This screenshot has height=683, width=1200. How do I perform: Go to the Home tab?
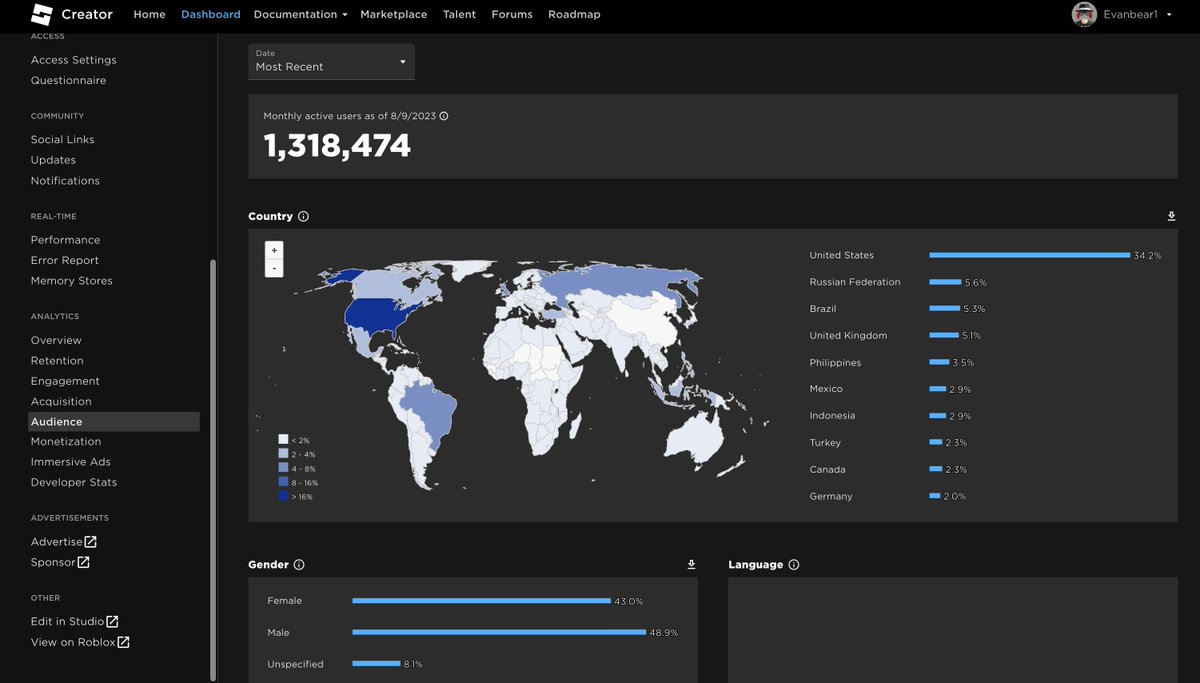(x=149, y=14)
